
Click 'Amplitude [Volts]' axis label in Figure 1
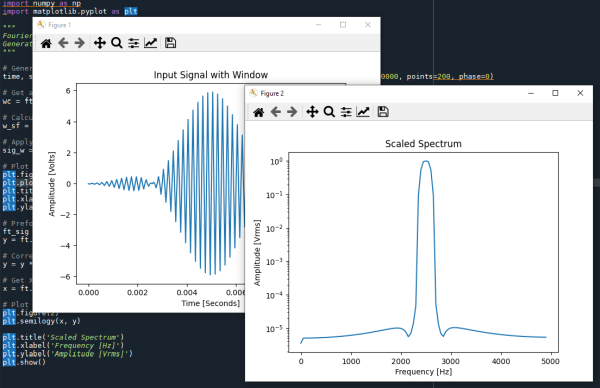pos(52,184)
